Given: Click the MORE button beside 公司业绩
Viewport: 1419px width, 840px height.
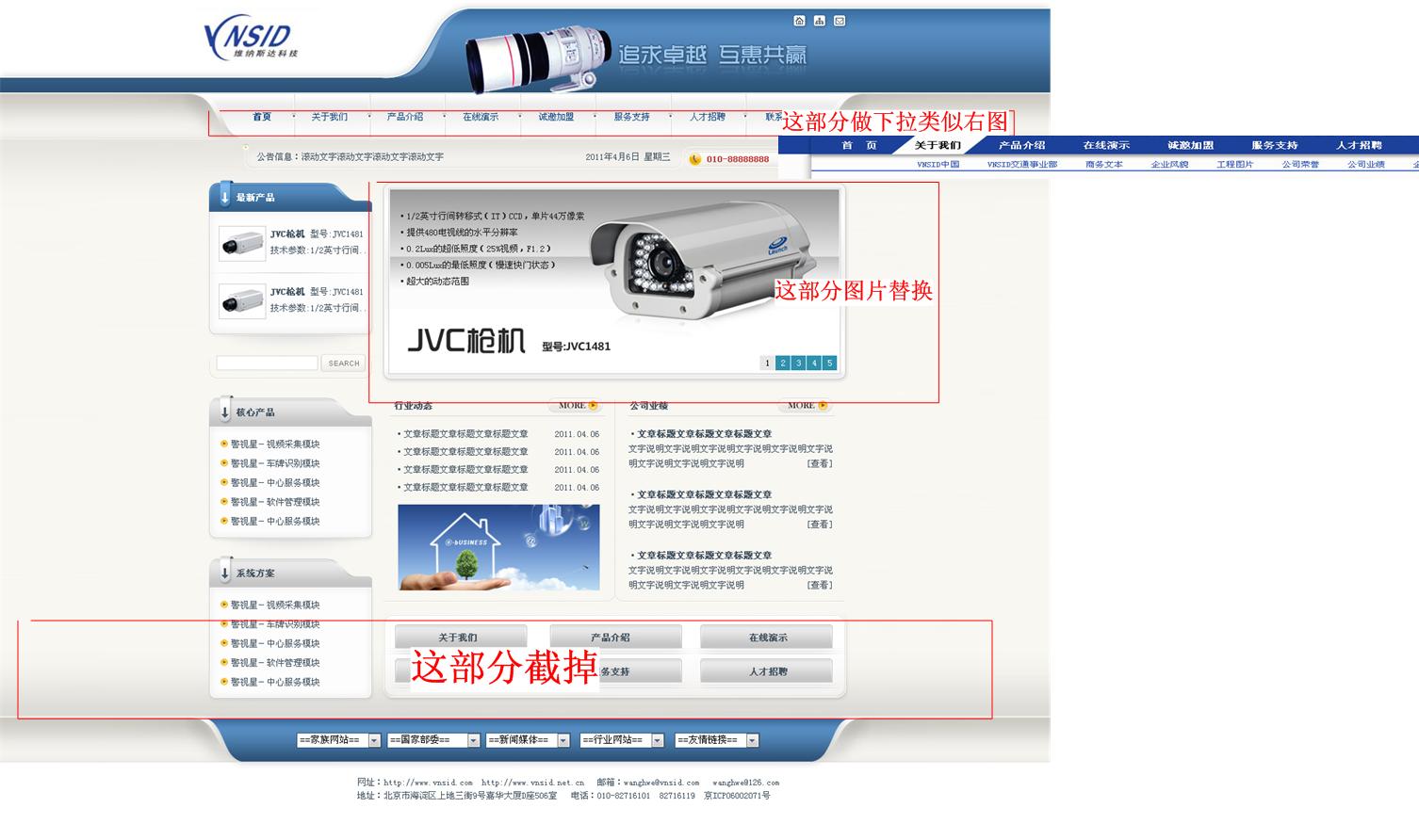Looking at the screenshot, I should coord(805,406).
